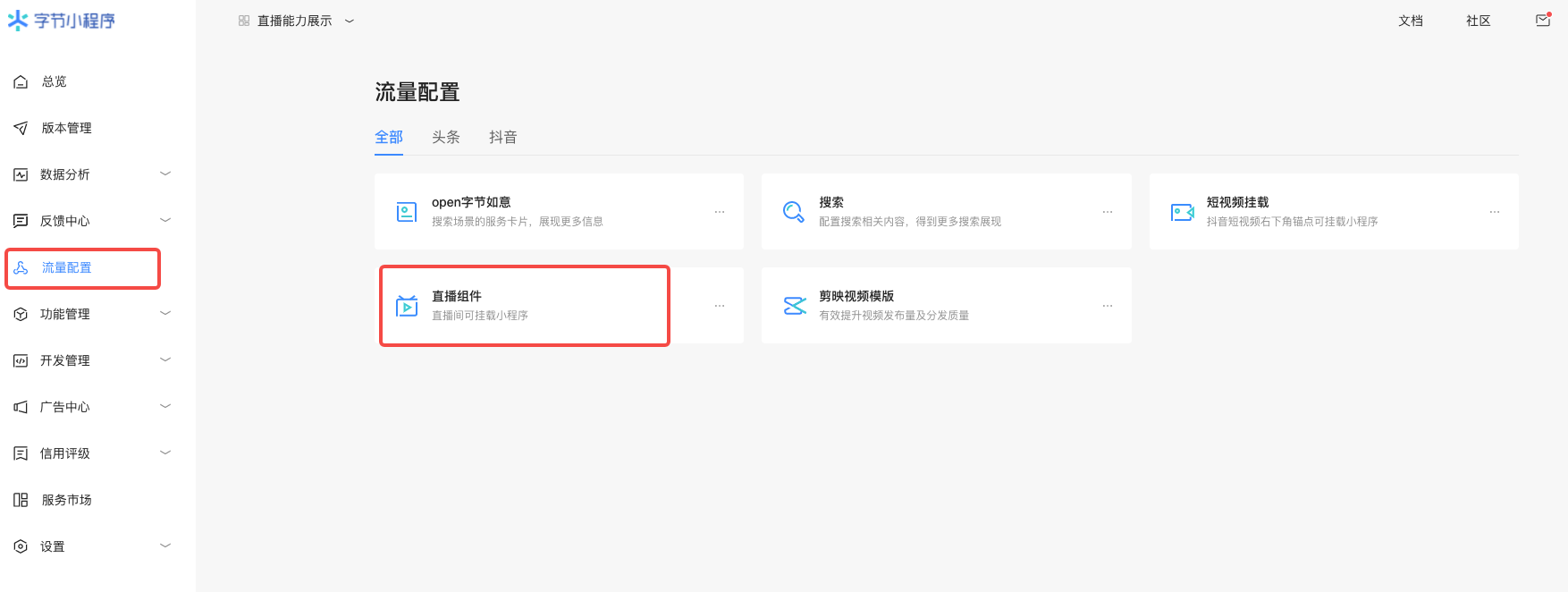Click the 广告中心 sidebar label
The height and width of the screenshot is (592, 1568).
(x=65, y=407)
